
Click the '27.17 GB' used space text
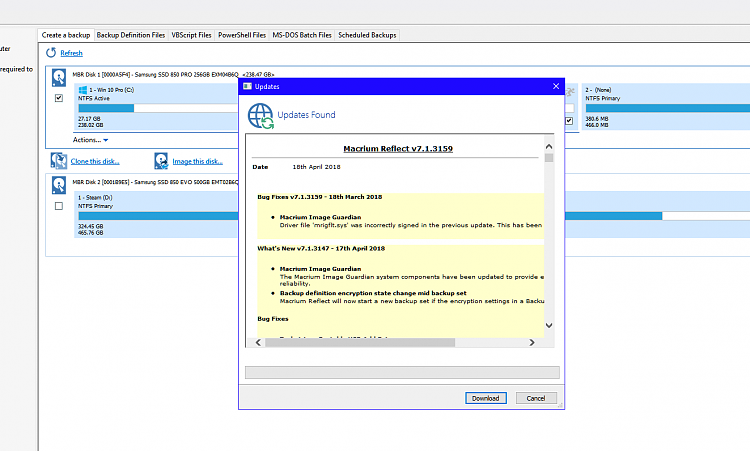click(89, 119)
